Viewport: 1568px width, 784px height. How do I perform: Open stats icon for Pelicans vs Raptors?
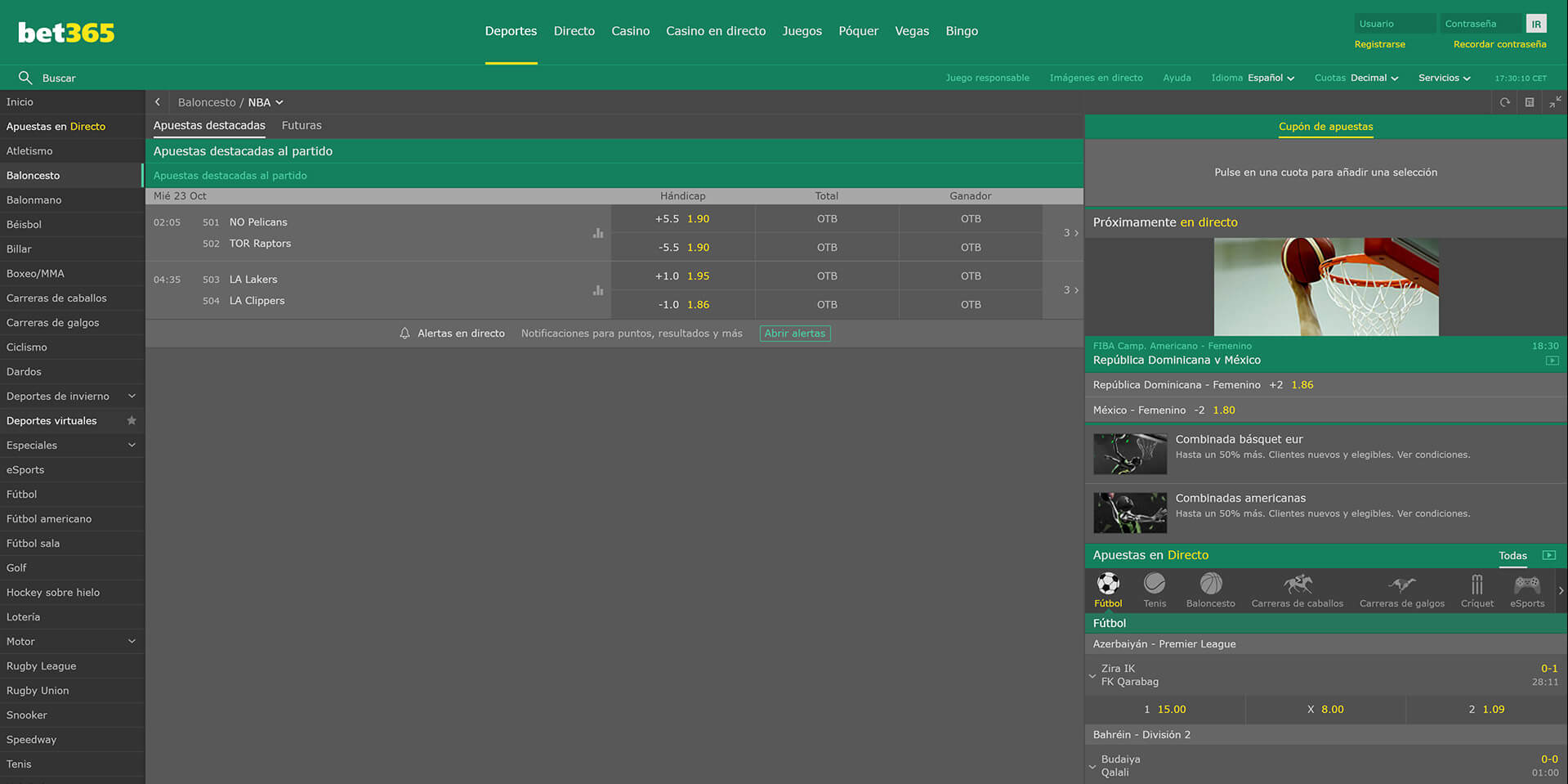(598, 233)
